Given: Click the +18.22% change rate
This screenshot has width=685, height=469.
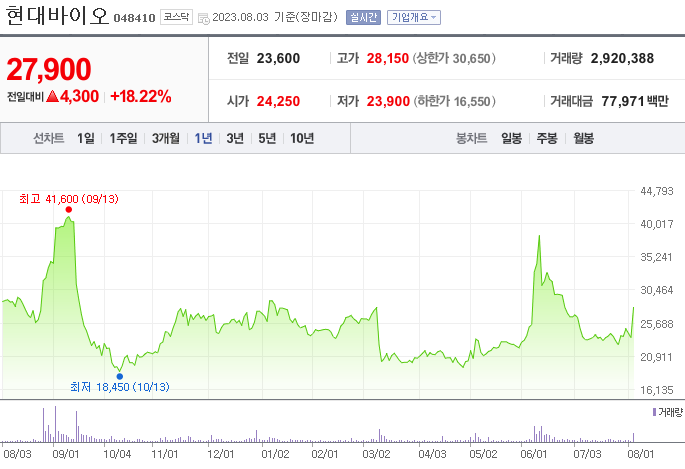Looking at the screenshot, I should [141, 97].
